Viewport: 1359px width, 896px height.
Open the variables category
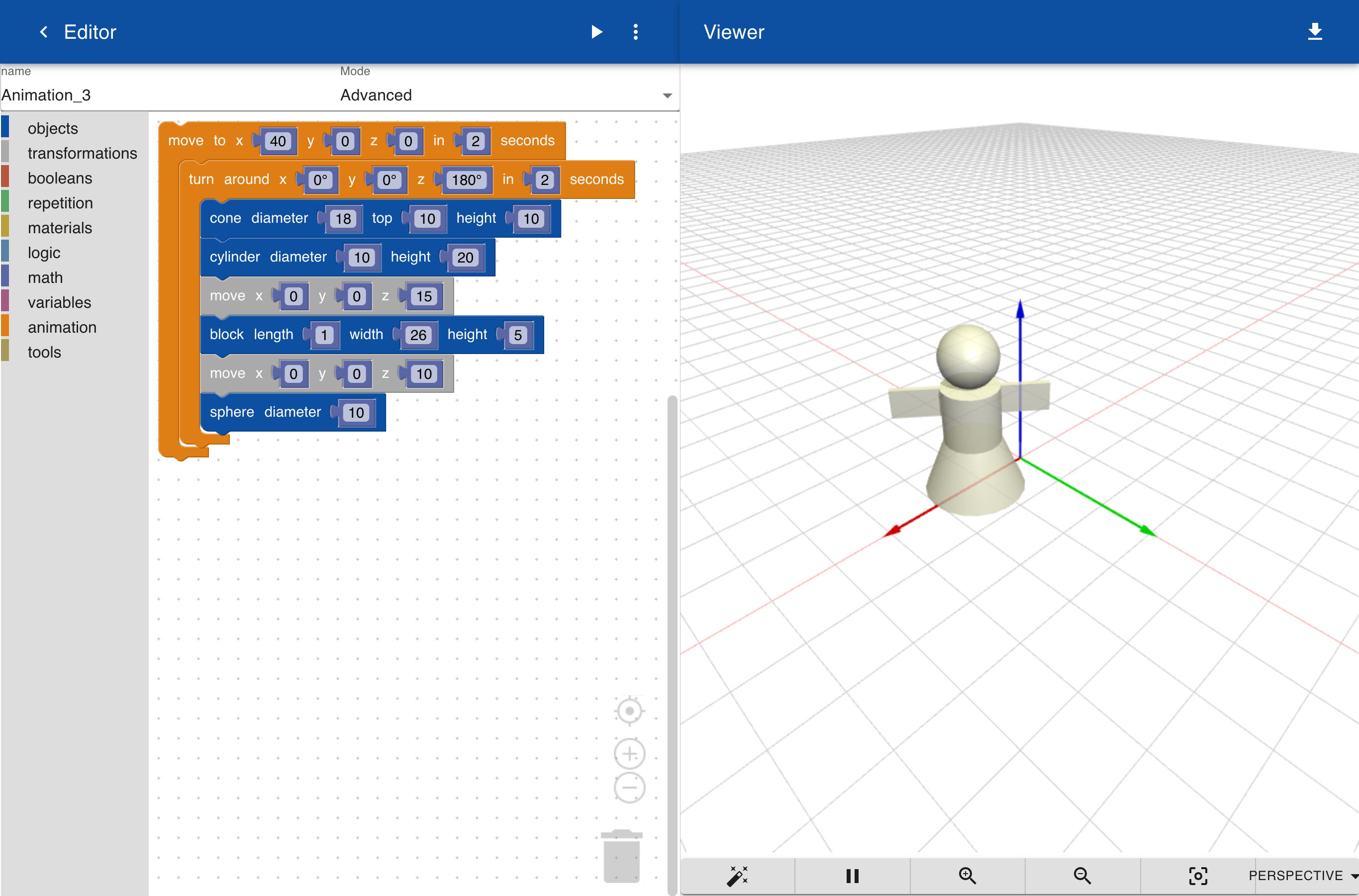pyautogui.click(x=60, y=302)
